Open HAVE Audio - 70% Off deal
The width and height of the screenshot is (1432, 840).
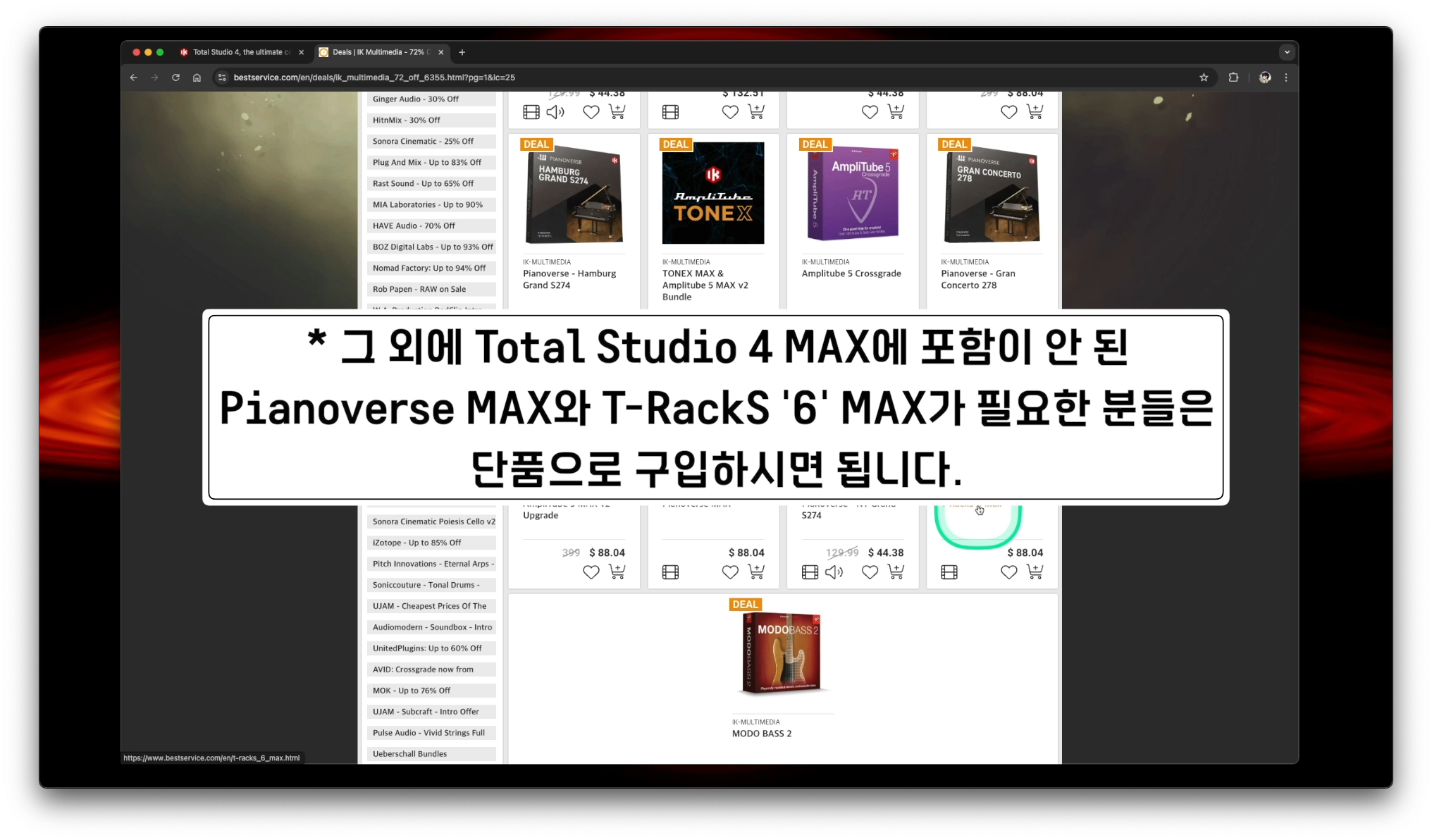431,226
